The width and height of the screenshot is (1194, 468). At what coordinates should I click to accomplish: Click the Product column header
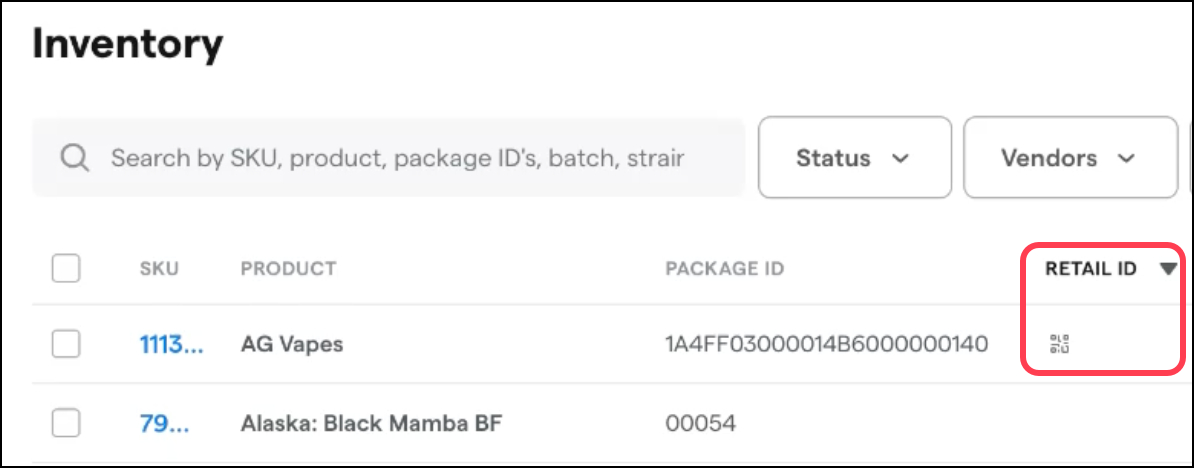point(288,269)
